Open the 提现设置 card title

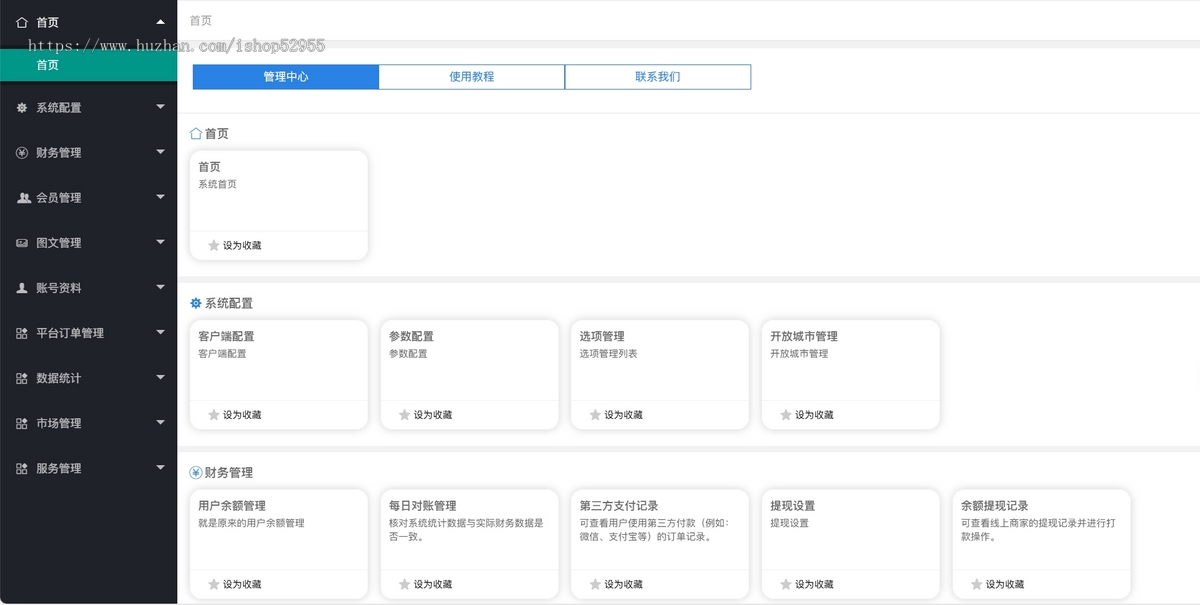(x=793, y=506)
